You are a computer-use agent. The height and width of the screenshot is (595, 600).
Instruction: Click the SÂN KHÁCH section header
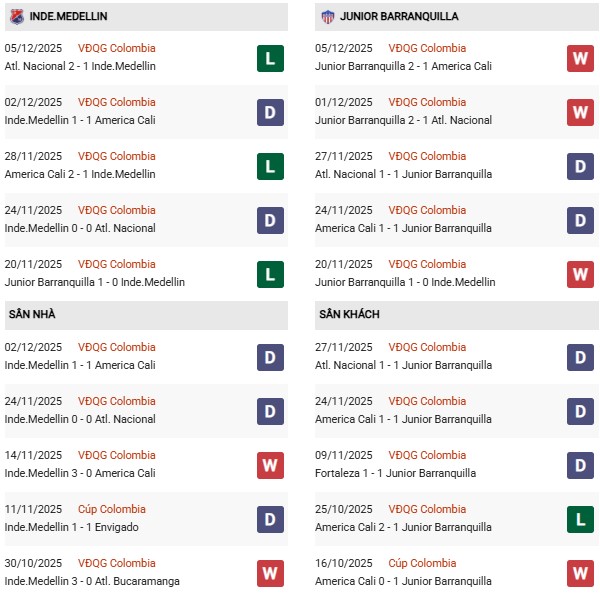click(347, 314)
